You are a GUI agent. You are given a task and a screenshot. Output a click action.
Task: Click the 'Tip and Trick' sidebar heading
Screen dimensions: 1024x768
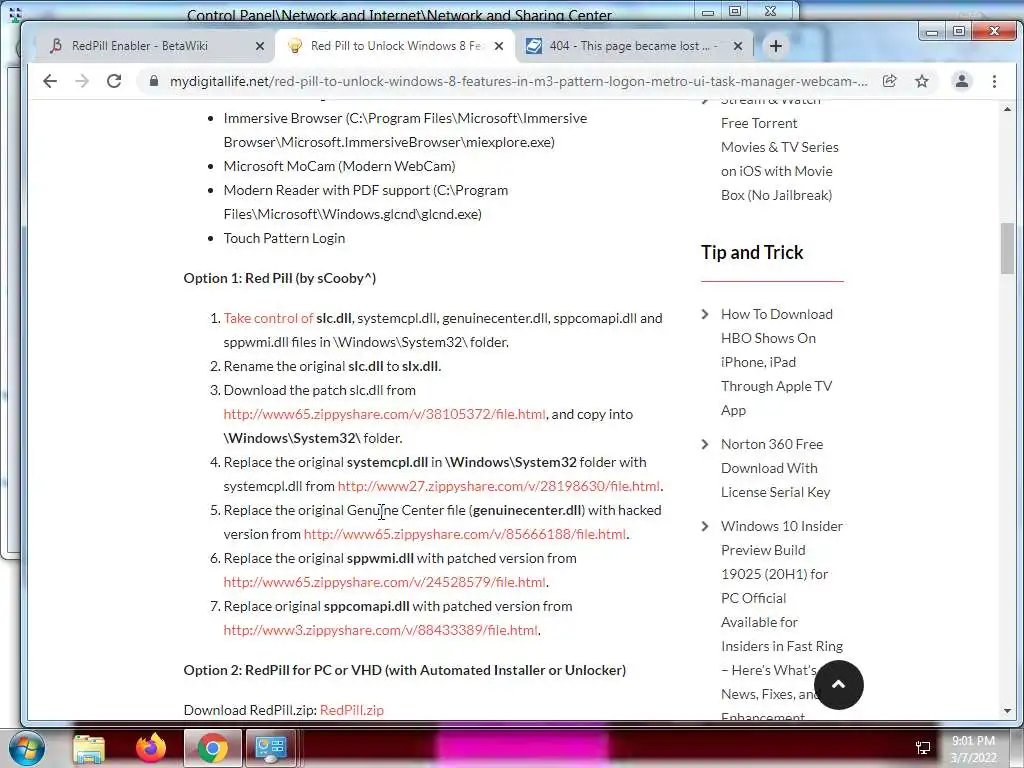[x=752, y=252]
